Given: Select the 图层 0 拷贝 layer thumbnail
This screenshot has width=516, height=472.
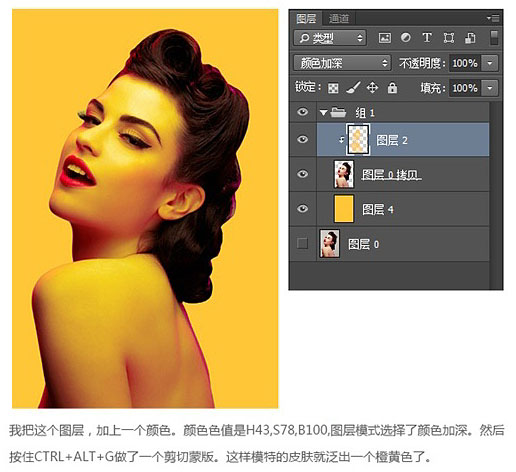Looking at the screenshot, I should [x=343, y=174].
